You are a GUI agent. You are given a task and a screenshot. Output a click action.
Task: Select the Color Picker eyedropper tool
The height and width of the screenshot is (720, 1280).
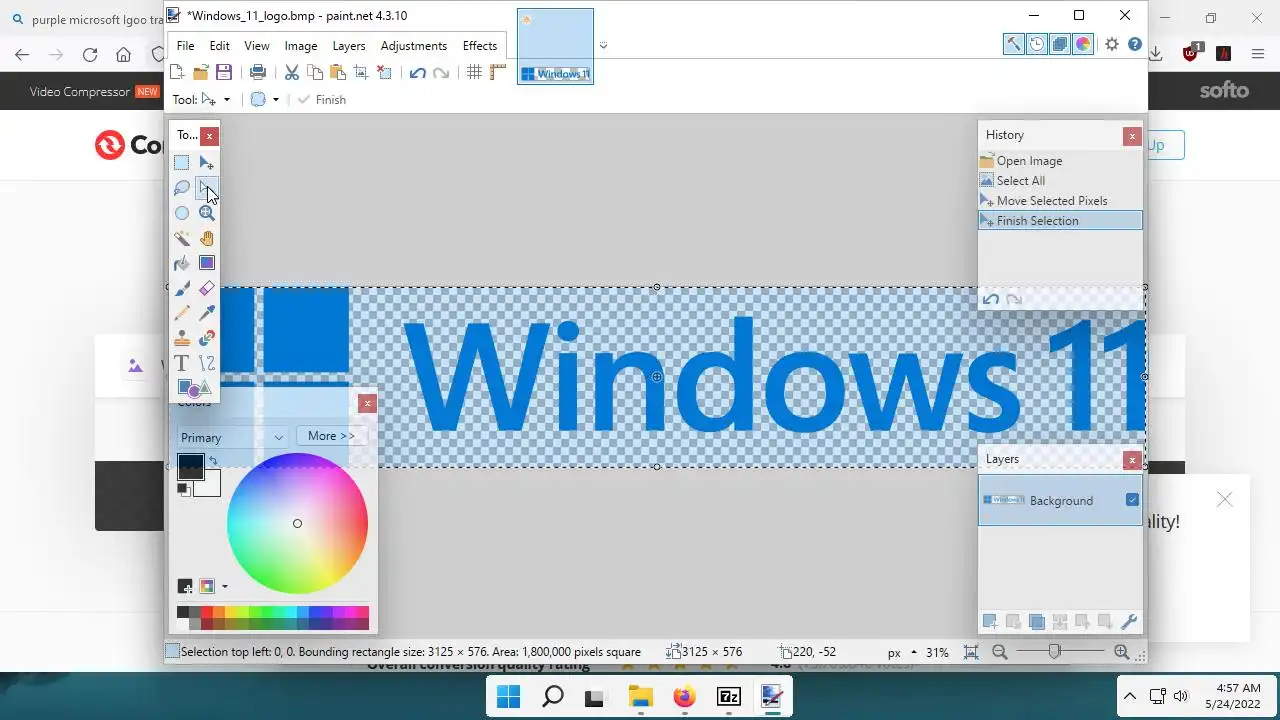206,313
